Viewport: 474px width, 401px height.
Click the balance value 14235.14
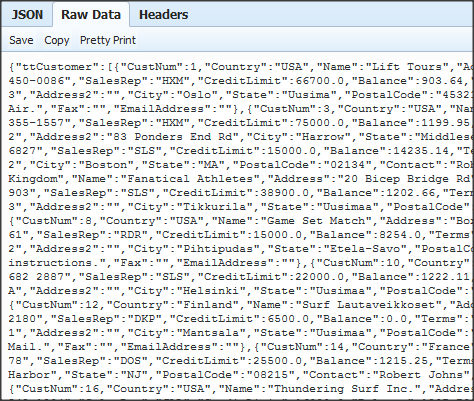pyautogui.click(x=421, y=151)
